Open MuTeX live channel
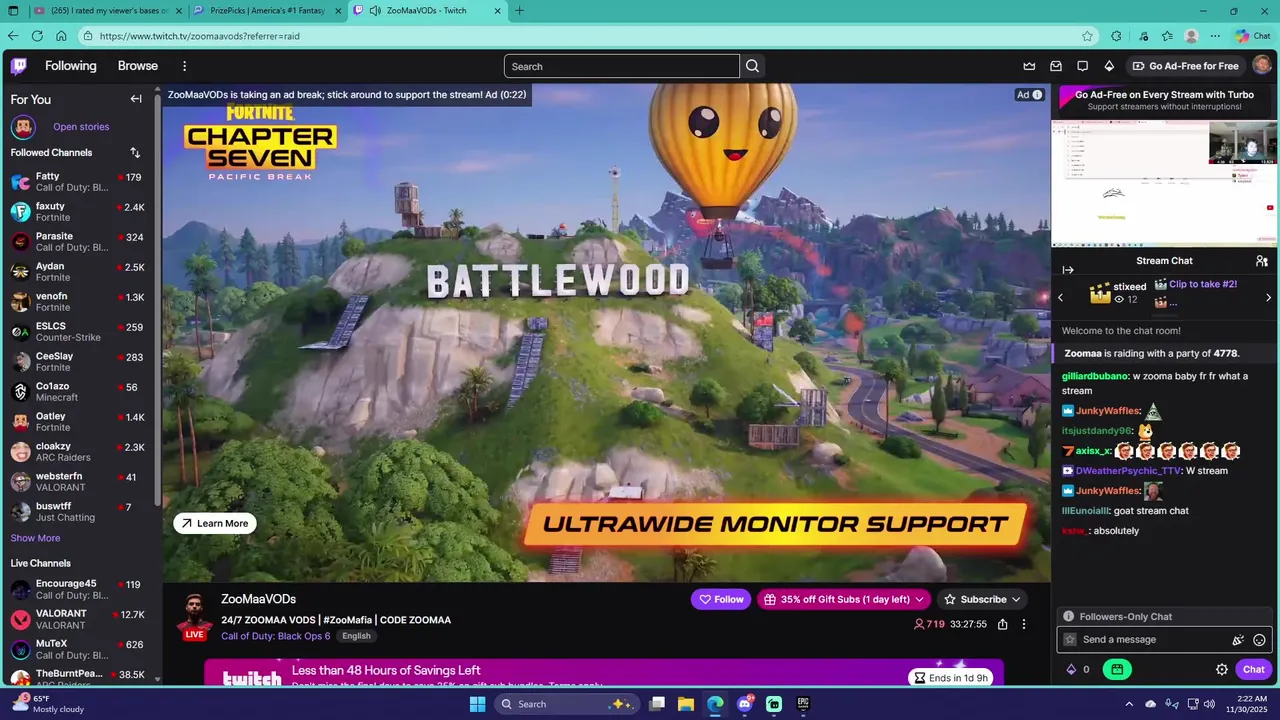1280x720 pixels. click(x=78, y=650)
